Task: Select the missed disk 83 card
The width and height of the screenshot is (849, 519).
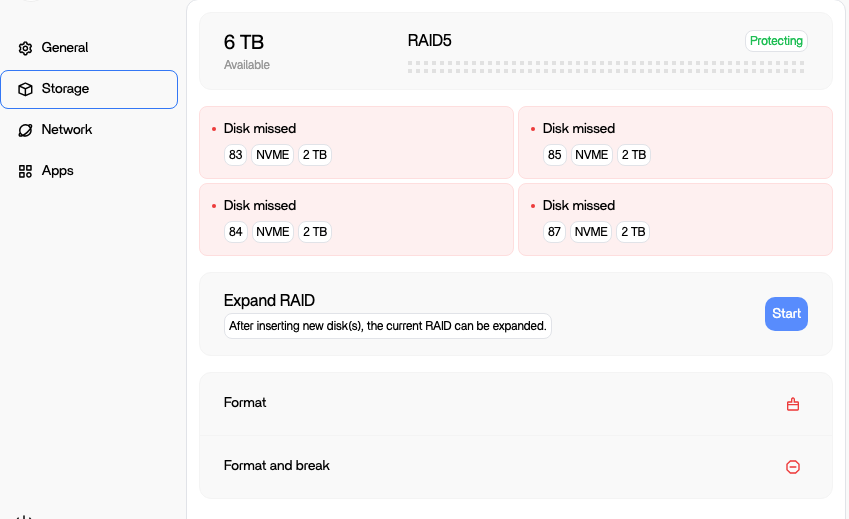Action: (356, 142)
